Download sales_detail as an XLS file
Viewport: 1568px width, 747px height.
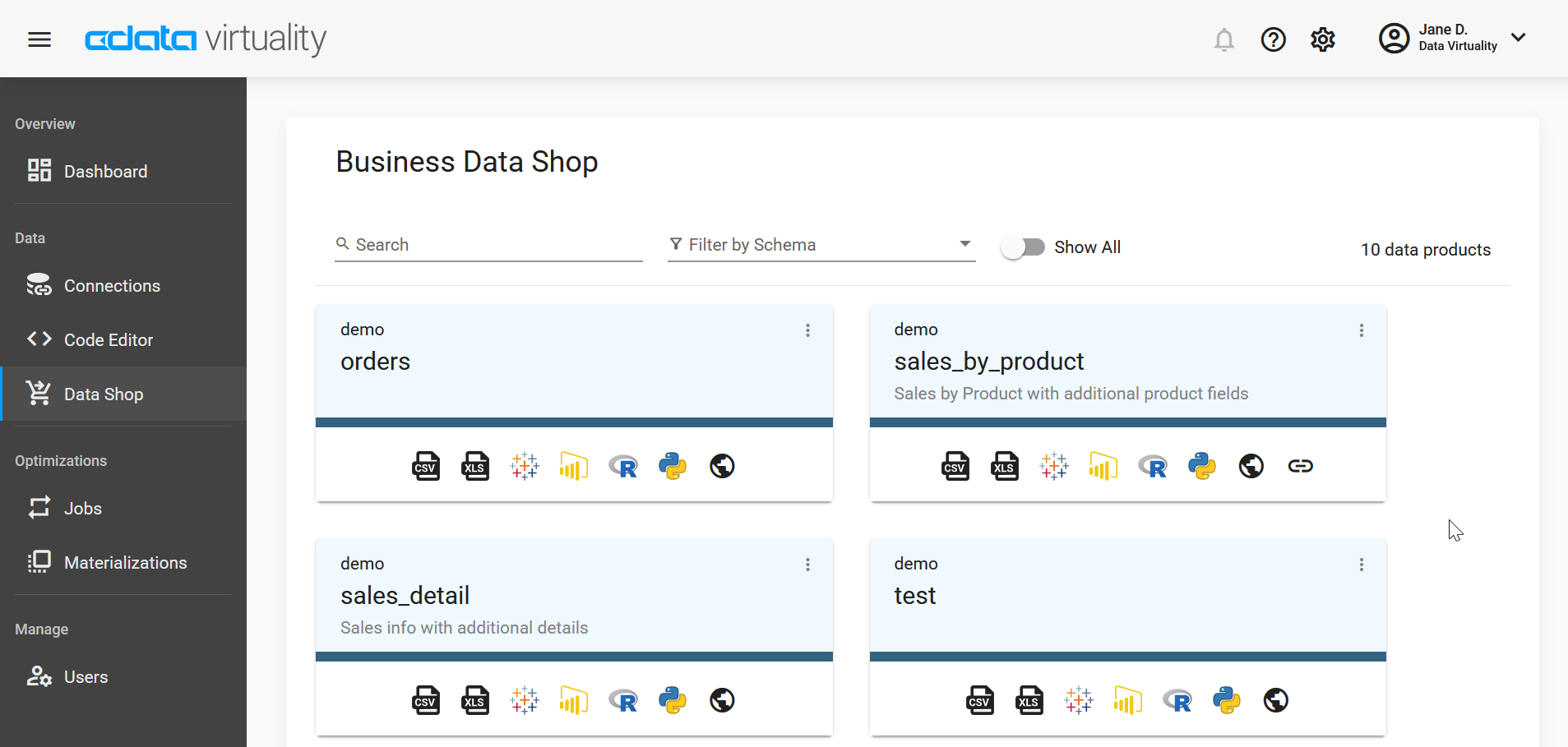pos(475,700)
